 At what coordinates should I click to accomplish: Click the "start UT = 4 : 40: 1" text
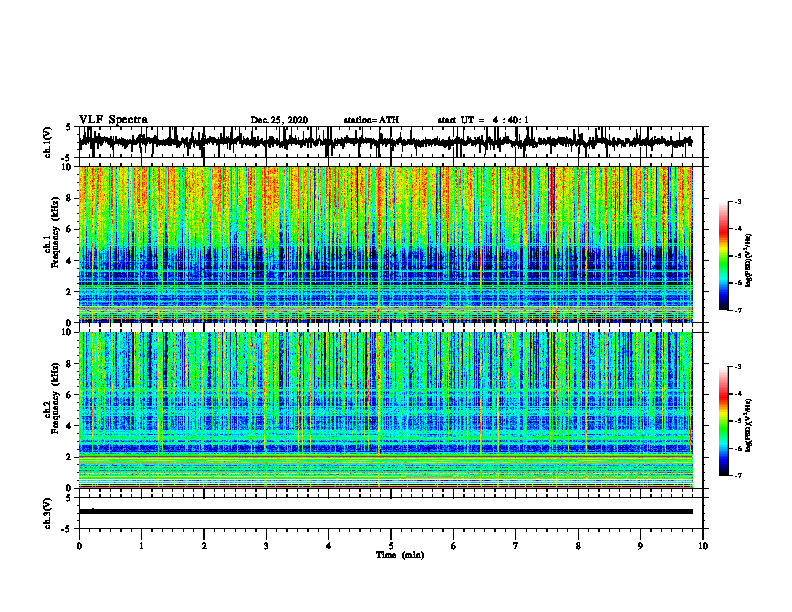click(483, 120)
